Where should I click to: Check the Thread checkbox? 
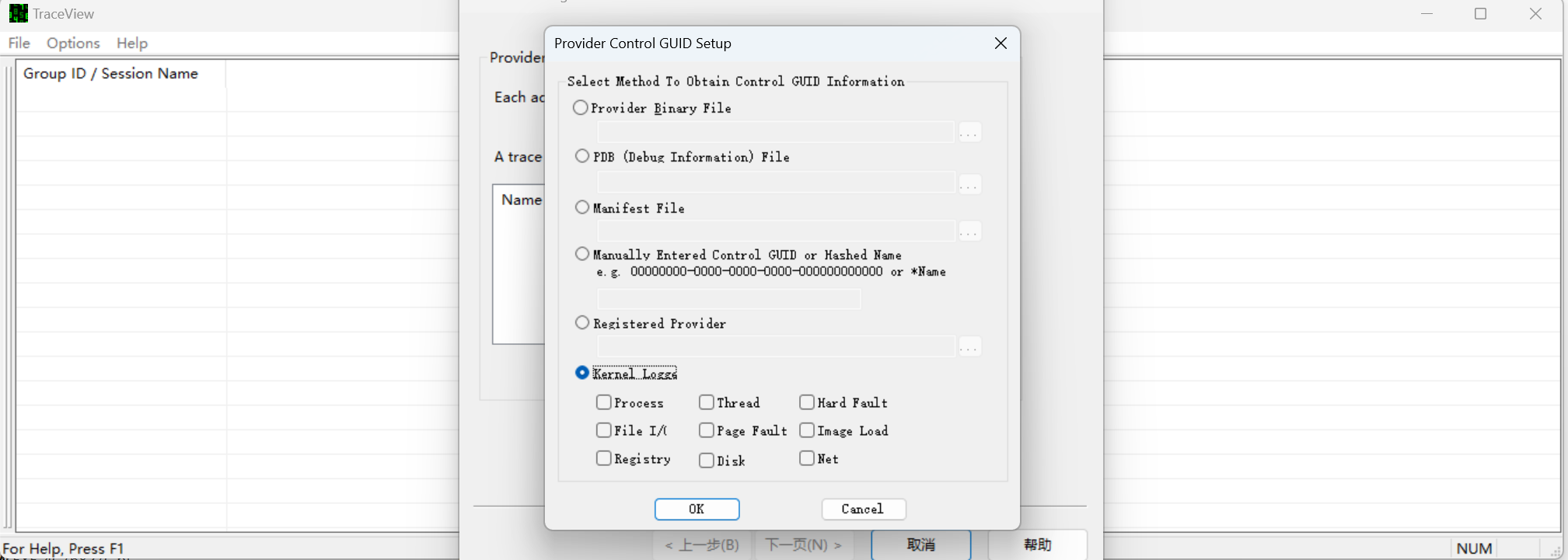(707, 402)
